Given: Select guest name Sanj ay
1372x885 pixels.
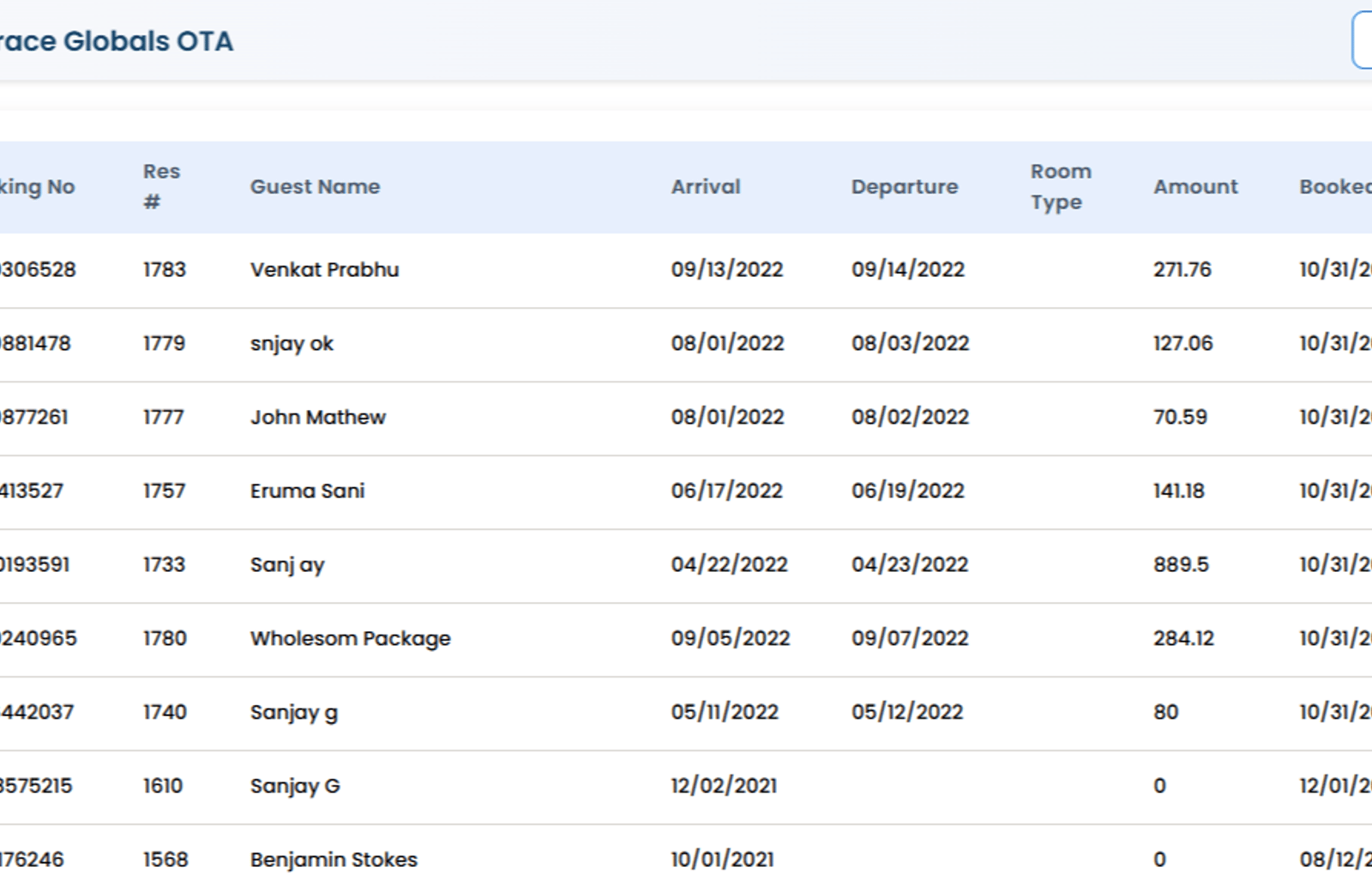Looking at the screenshot, I should click(287, 564).
